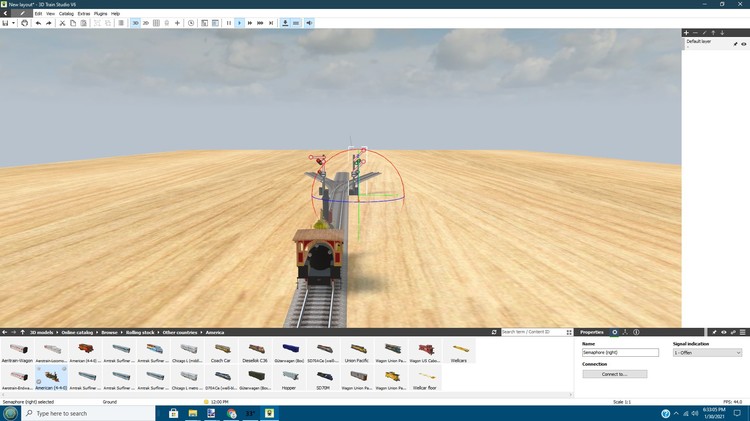Click the '3D models' breadcrumb

click(42, 332)
